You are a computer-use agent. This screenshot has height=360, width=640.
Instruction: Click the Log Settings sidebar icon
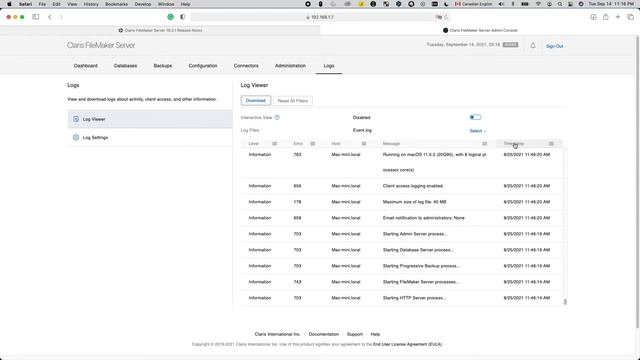(76, 137)
